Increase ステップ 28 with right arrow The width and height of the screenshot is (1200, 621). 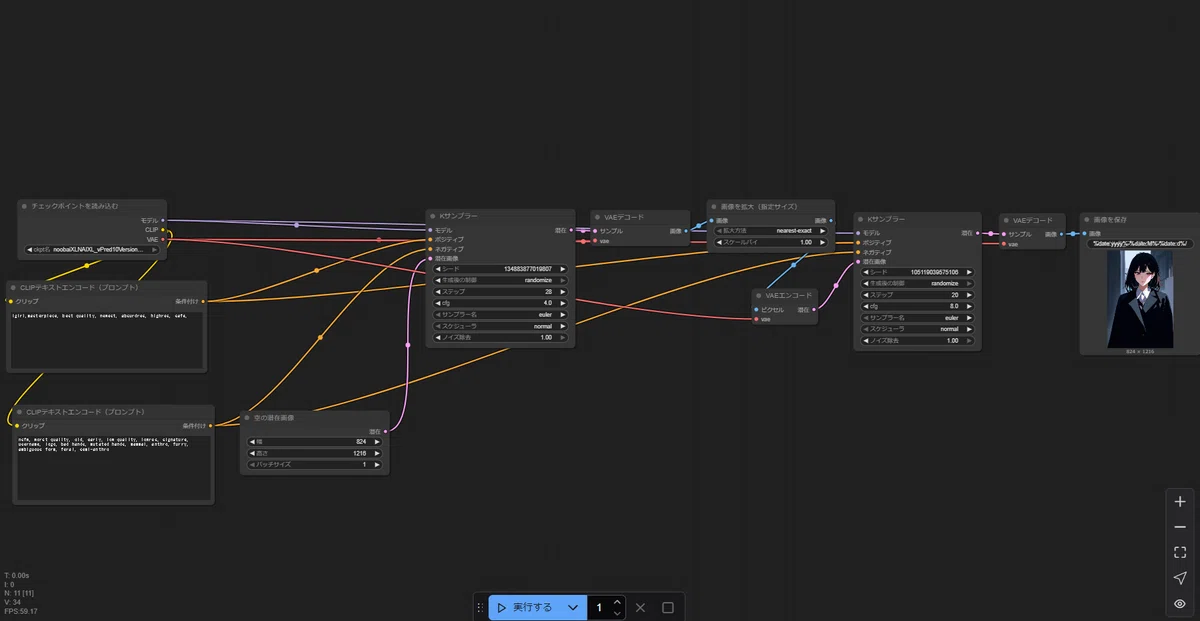(563, 291)
